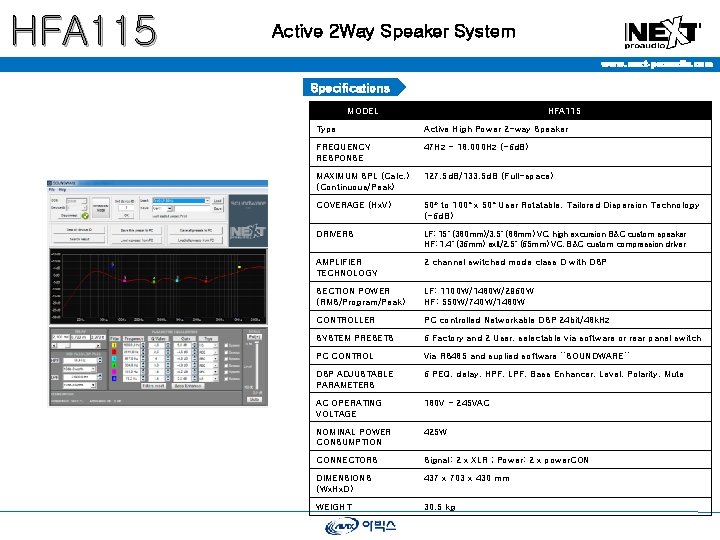
Task: Toggle the checkbox in green filter row
Action: pyautogui.click(x=226, y=366)
